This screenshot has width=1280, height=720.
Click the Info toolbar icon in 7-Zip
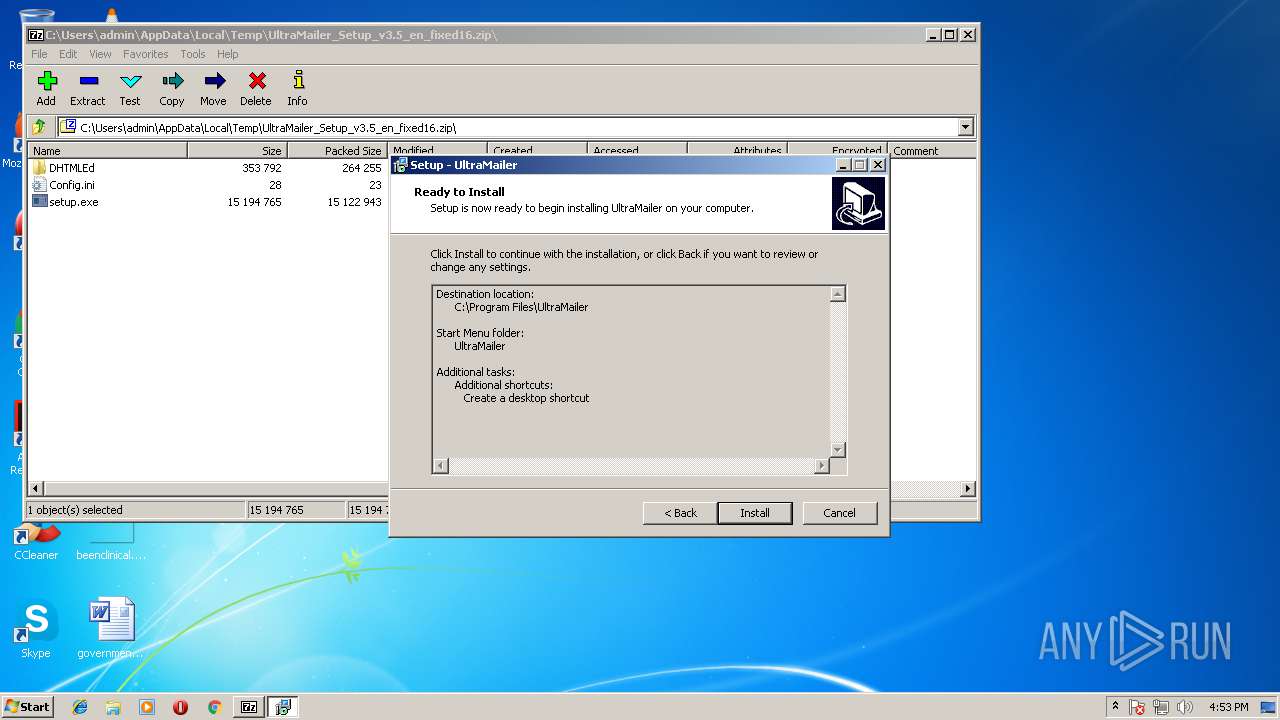pyautogui.click(x=297, y=88)
